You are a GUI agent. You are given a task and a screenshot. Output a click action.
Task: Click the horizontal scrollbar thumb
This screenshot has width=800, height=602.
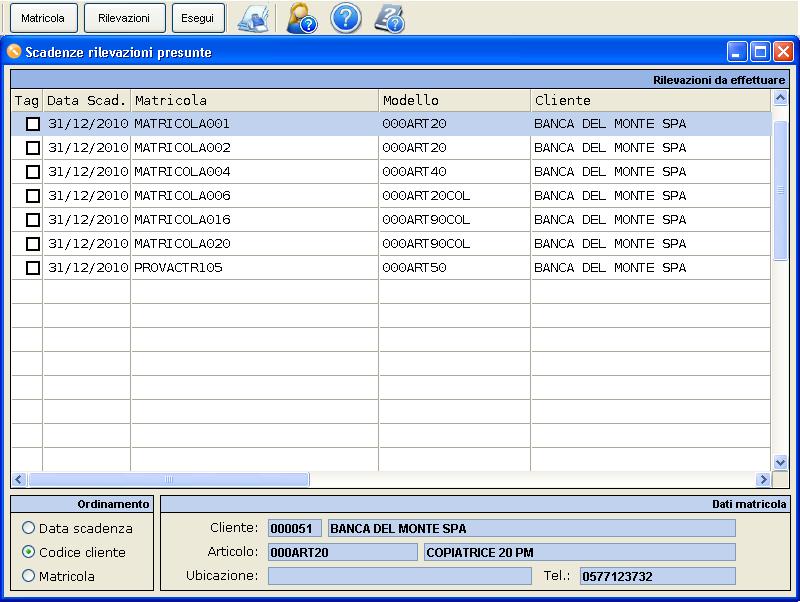[x=169, y=480]
